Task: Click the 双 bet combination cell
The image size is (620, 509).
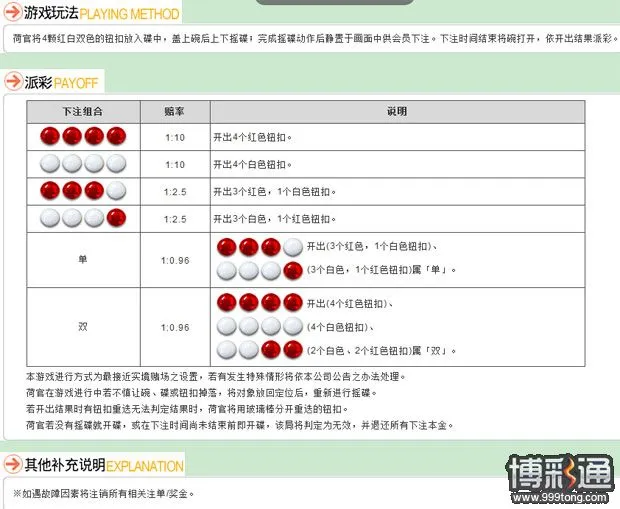Action: coord(83,327)
